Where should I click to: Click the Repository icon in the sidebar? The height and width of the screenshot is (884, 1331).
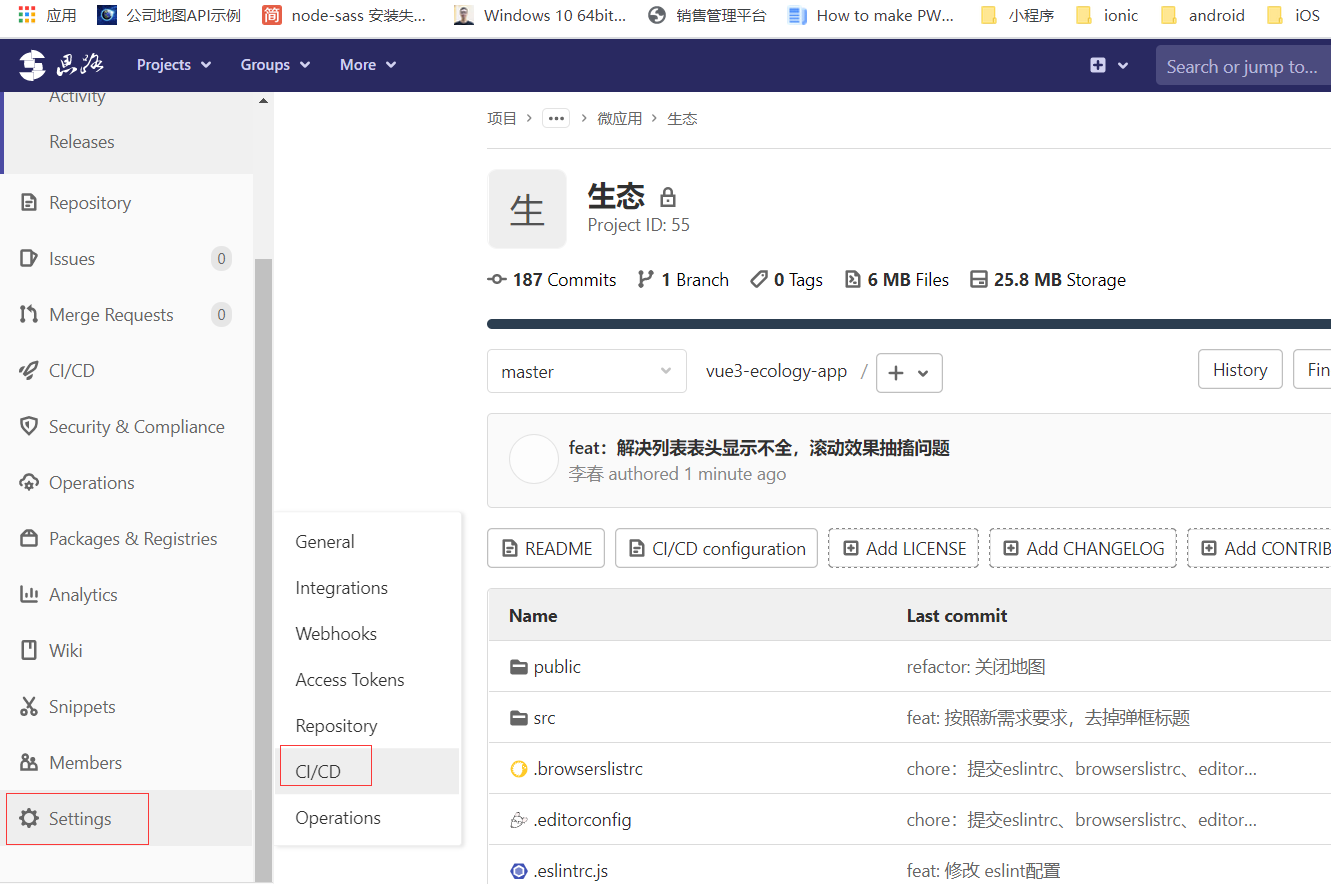(x=29, y=203)
